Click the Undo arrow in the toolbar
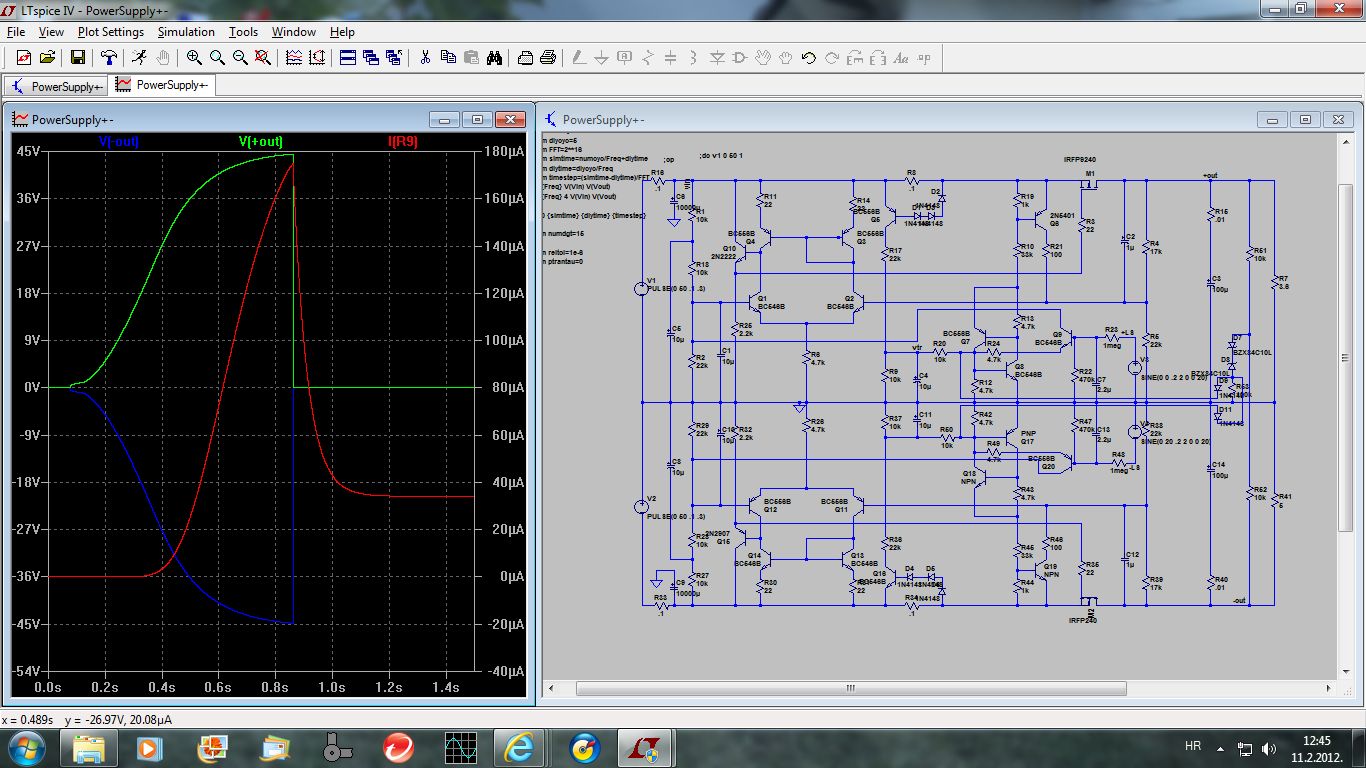The image size is (1366, 768). click(x=809, y=58)
